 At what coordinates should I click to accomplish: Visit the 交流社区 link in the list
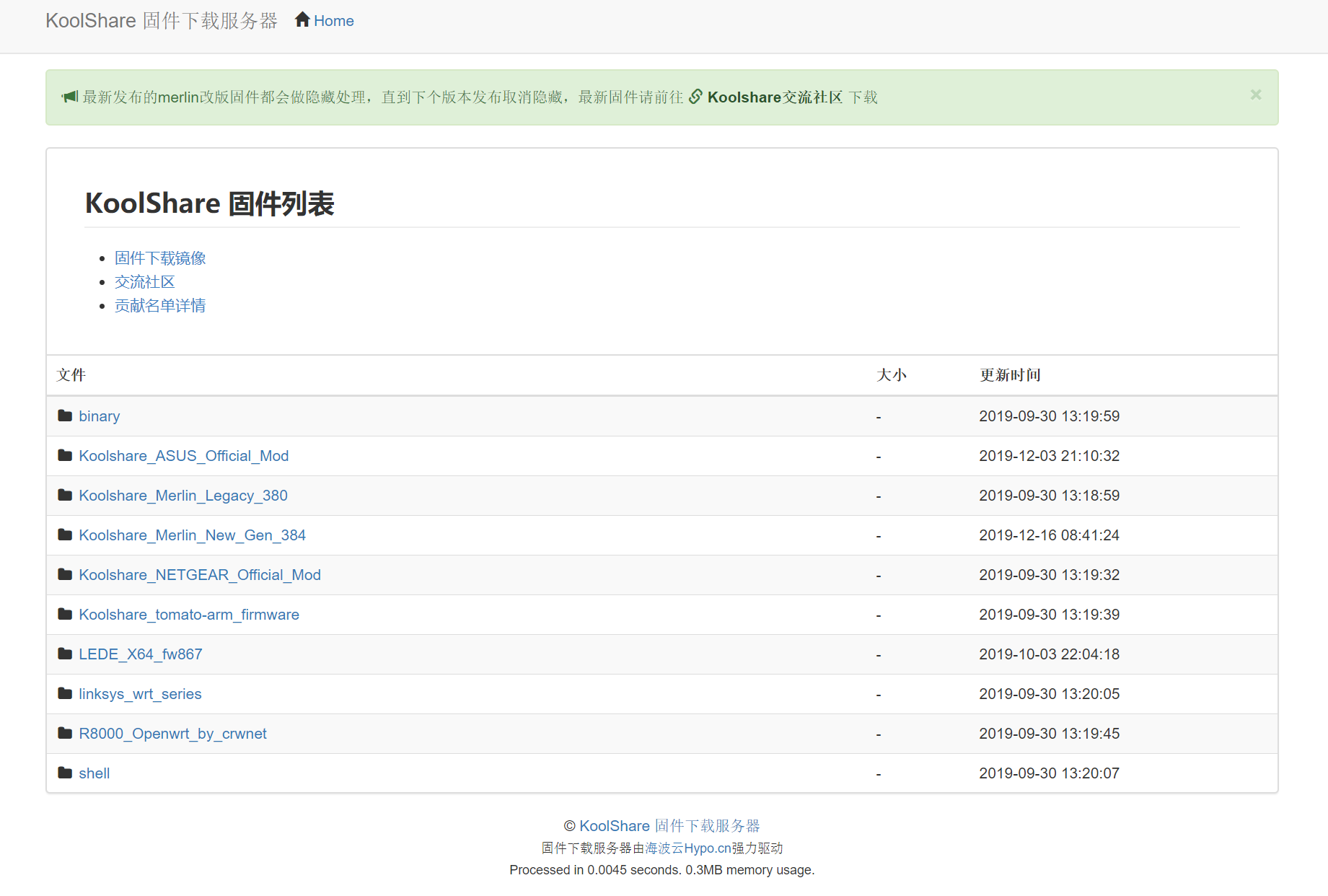click(144, 281)
